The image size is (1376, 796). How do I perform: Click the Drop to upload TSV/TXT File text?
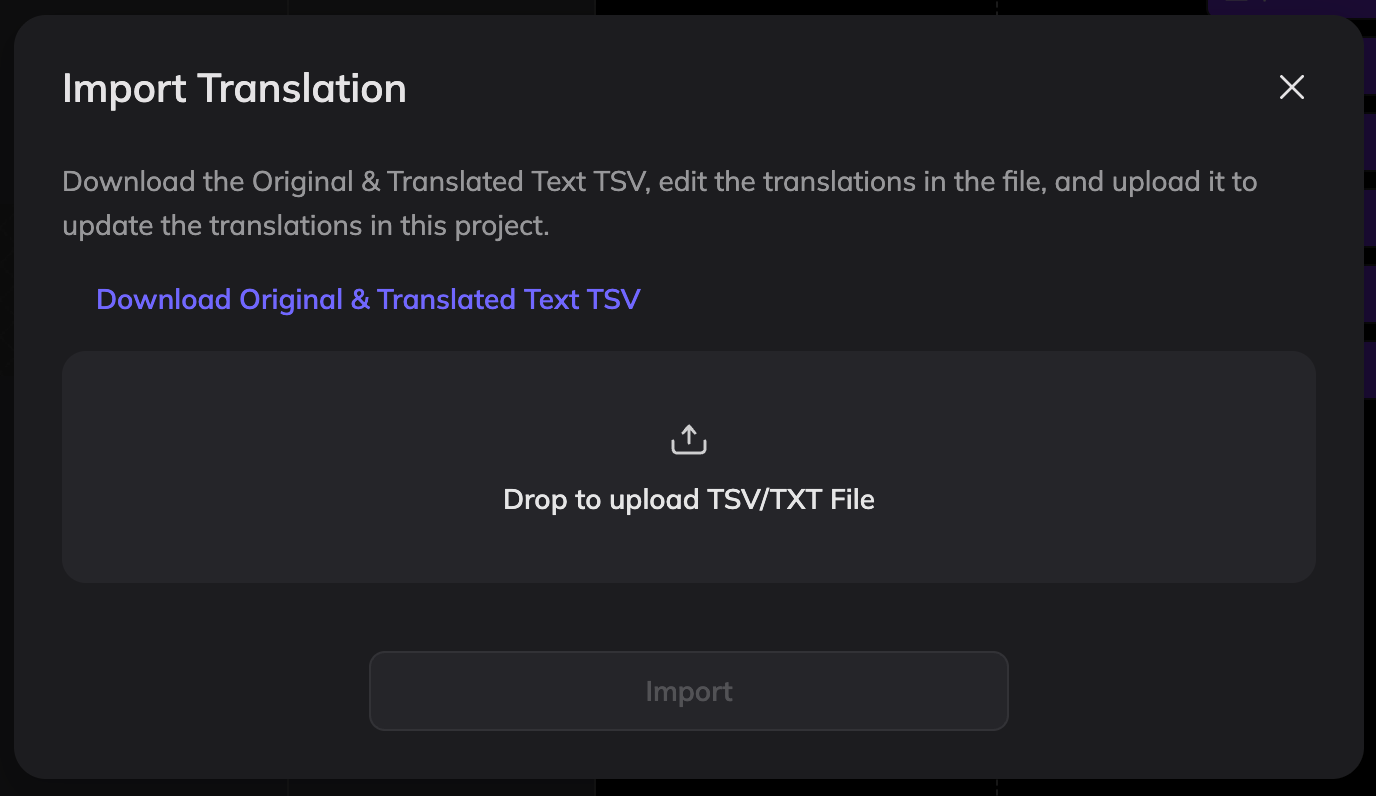[689, 499]
